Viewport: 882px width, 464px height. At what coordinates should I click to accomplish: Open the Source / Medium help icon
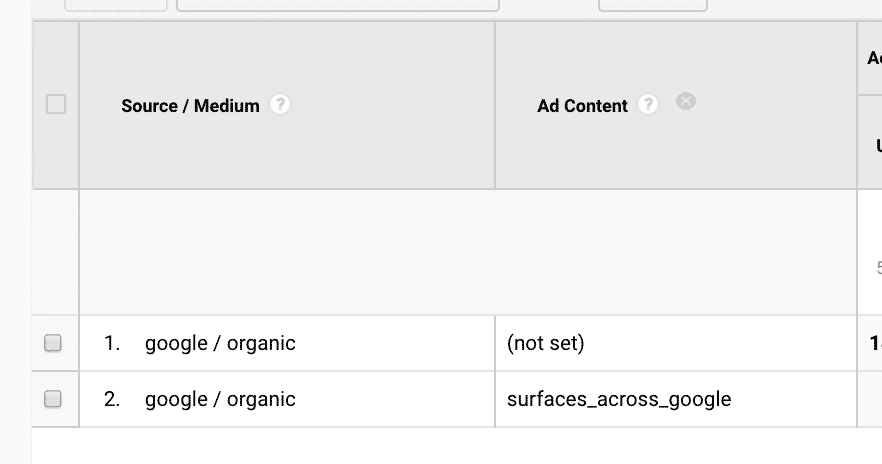(x=280, y=105)
